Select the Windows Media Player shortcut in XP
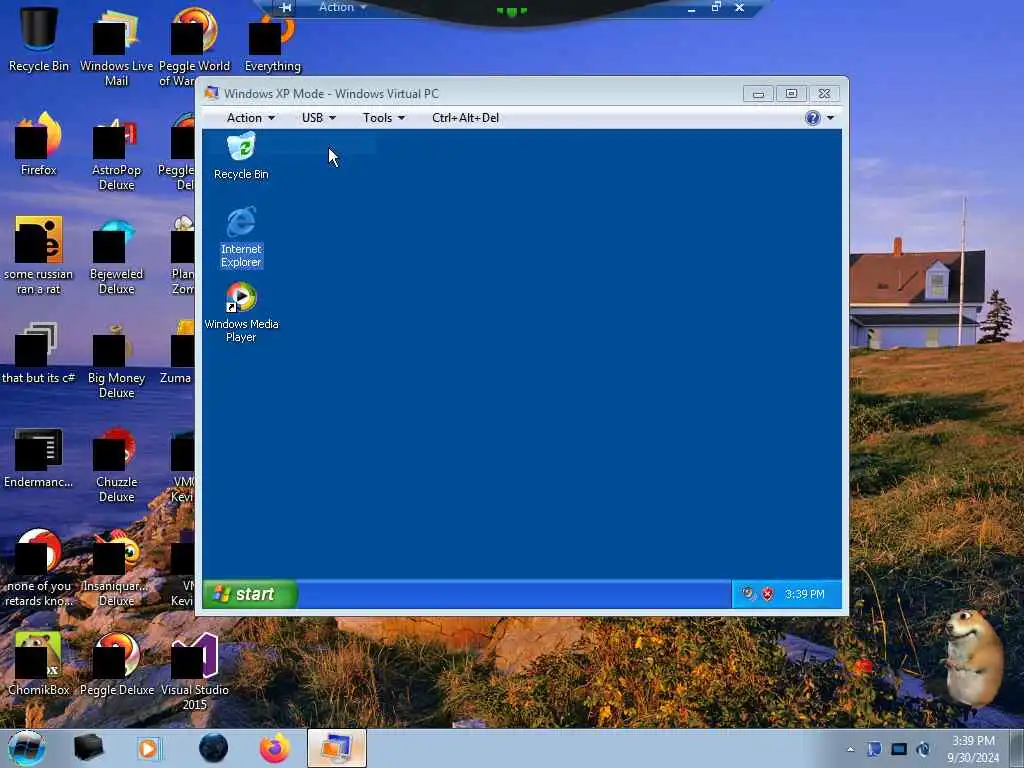 241,312
